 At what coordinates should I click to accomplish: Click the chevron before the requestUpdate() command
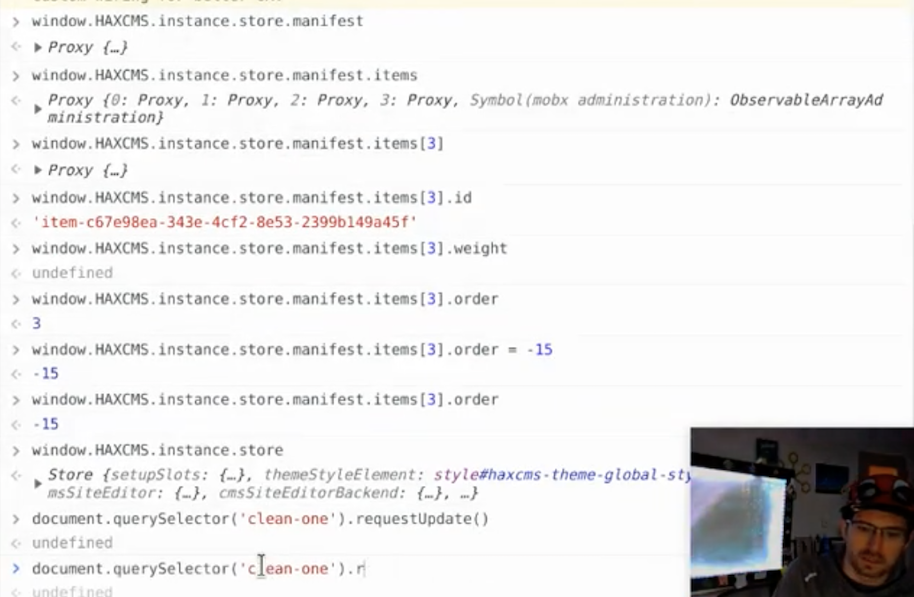coord(14,518)
